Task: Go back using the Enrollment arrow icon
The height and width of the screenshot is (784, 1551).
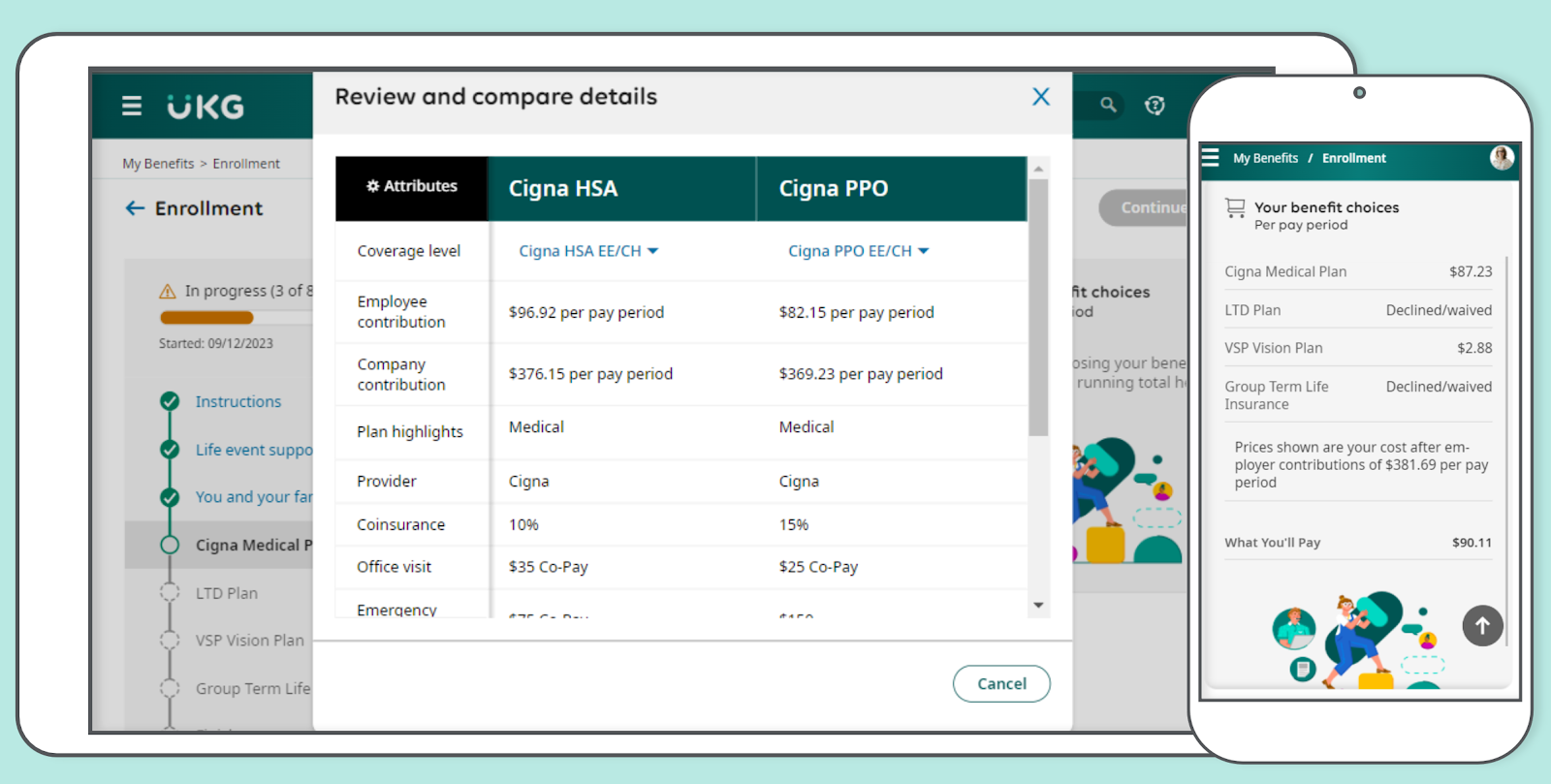Action: pos(135,208)
